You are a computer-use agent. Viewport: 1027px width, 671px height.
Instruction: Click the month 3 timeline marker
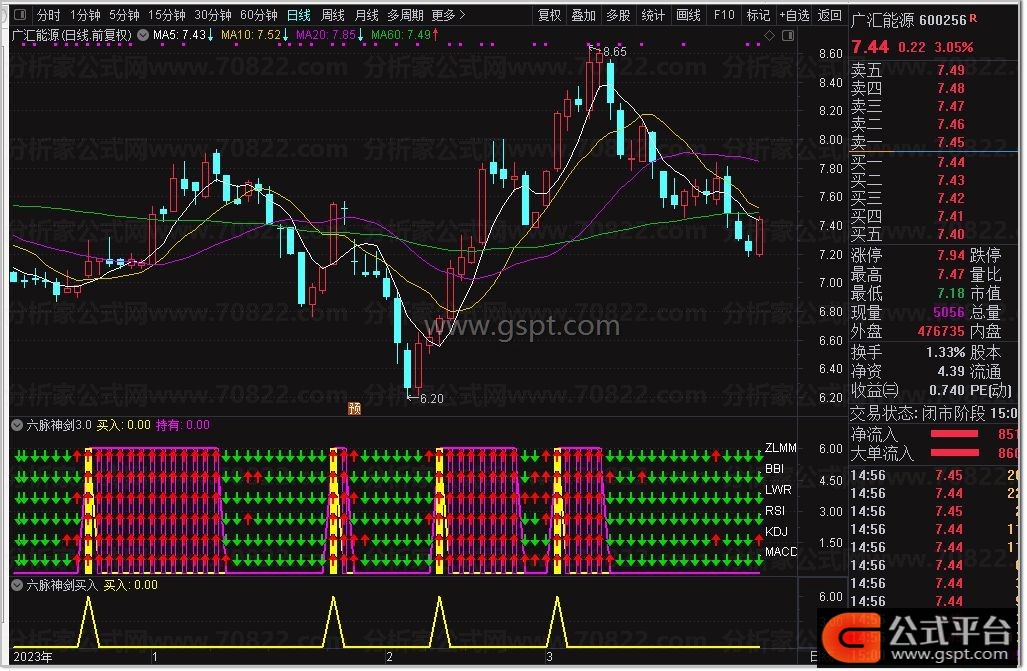[x=549, y=657]
